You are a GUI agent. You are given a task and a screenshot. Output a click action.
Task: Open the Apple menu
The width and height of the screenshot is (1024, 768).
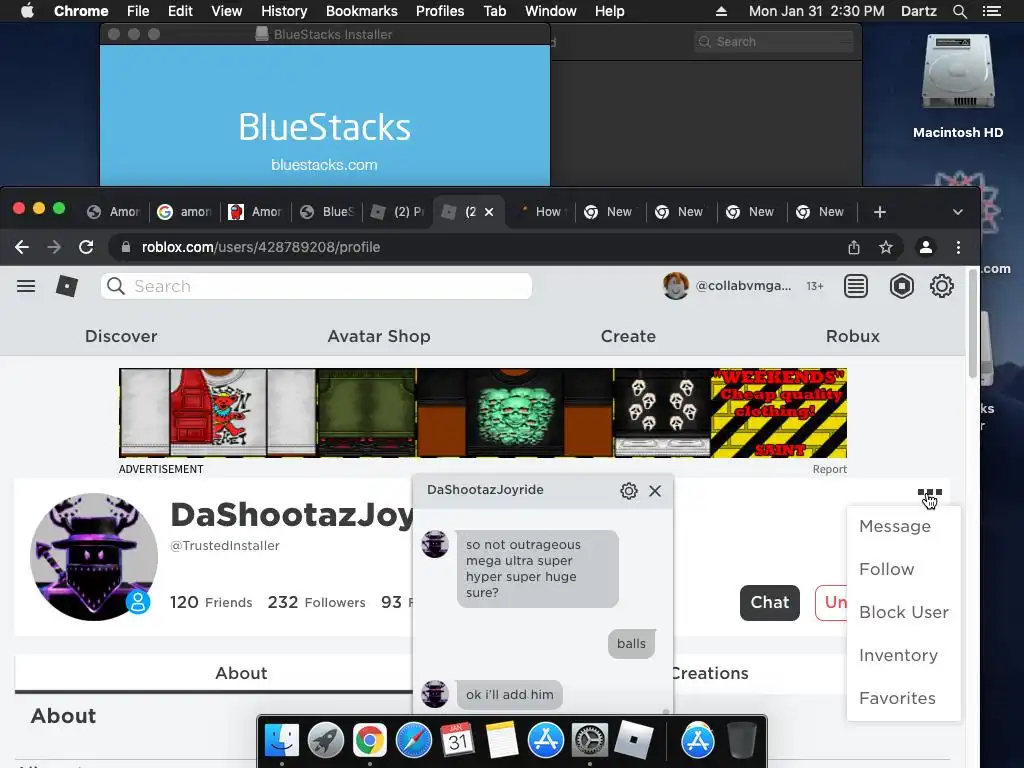coord(27,11)
